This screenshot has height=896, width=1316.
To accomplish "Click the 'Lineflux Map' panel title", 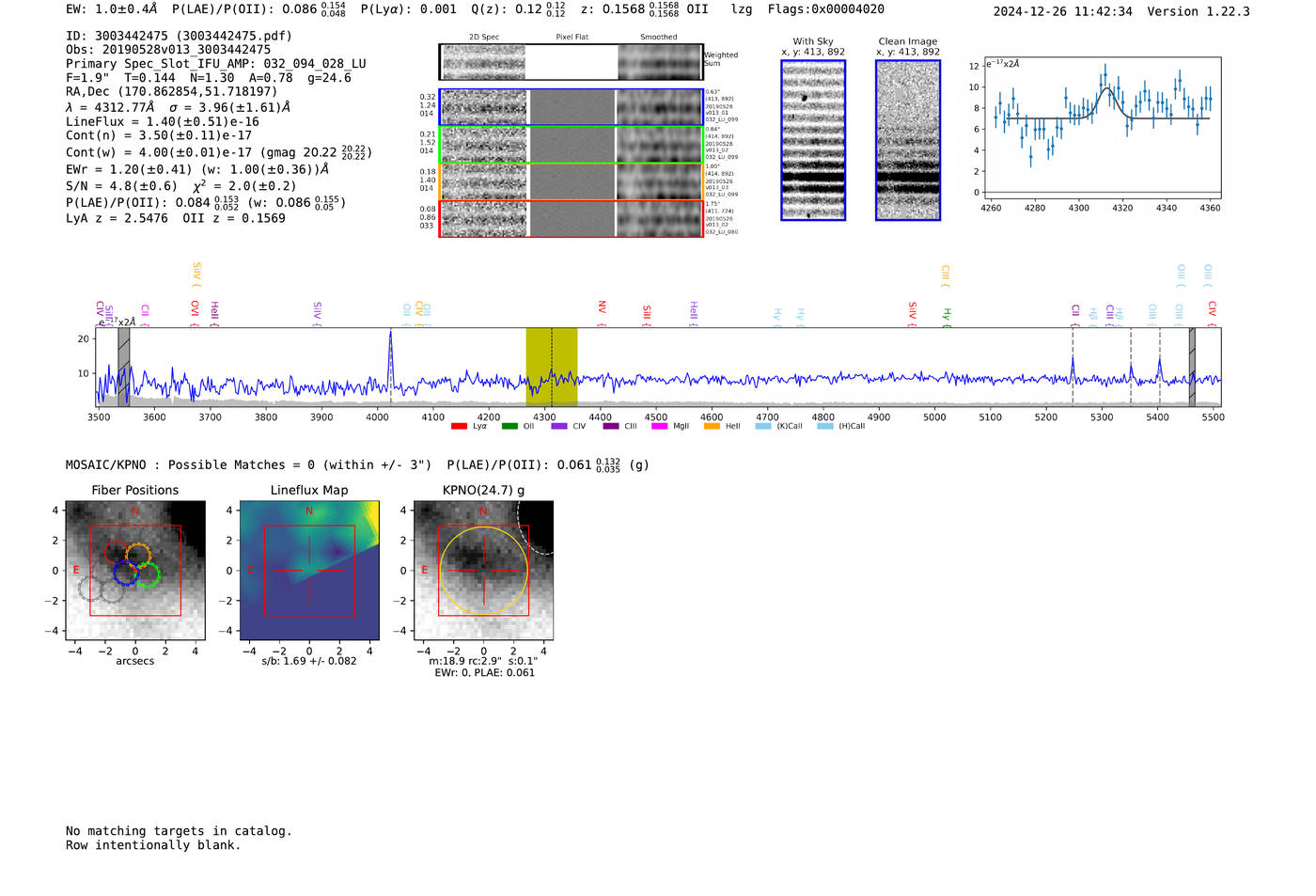I will 309,490.
